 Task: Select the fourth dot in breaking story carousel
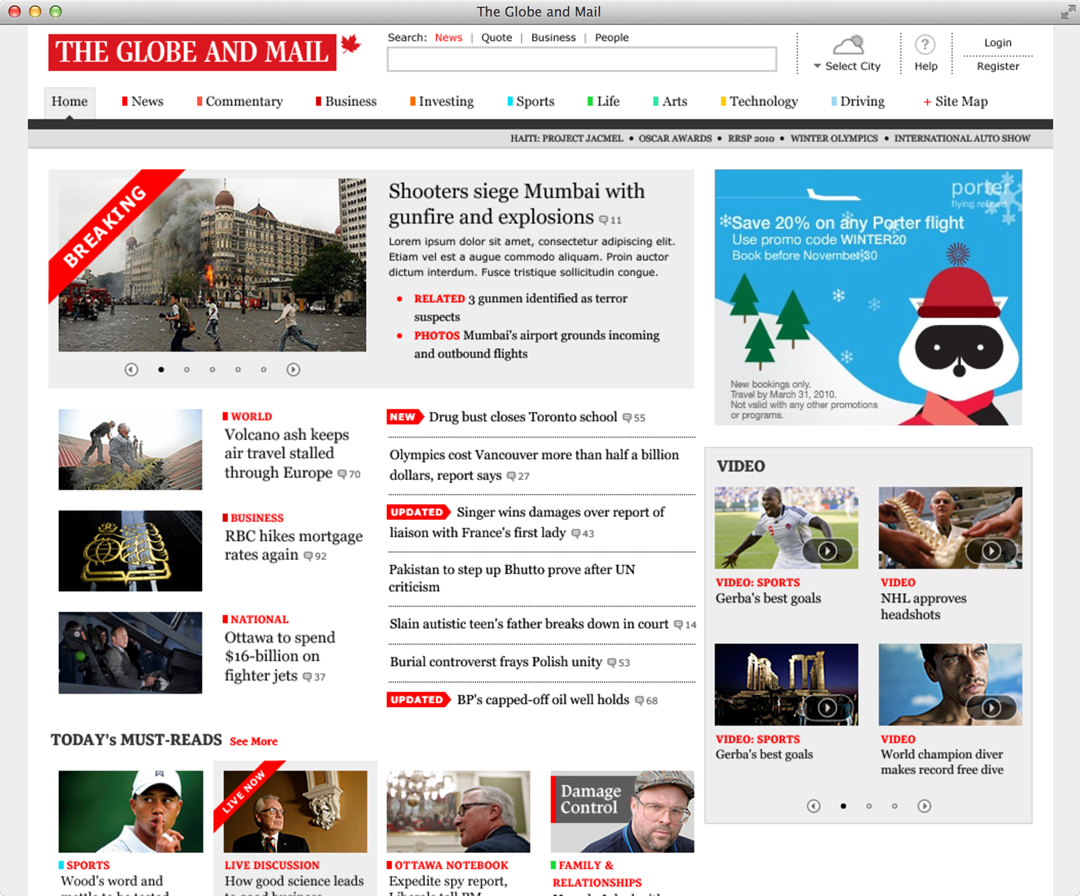pyautogui.click(x=238, y=370)
